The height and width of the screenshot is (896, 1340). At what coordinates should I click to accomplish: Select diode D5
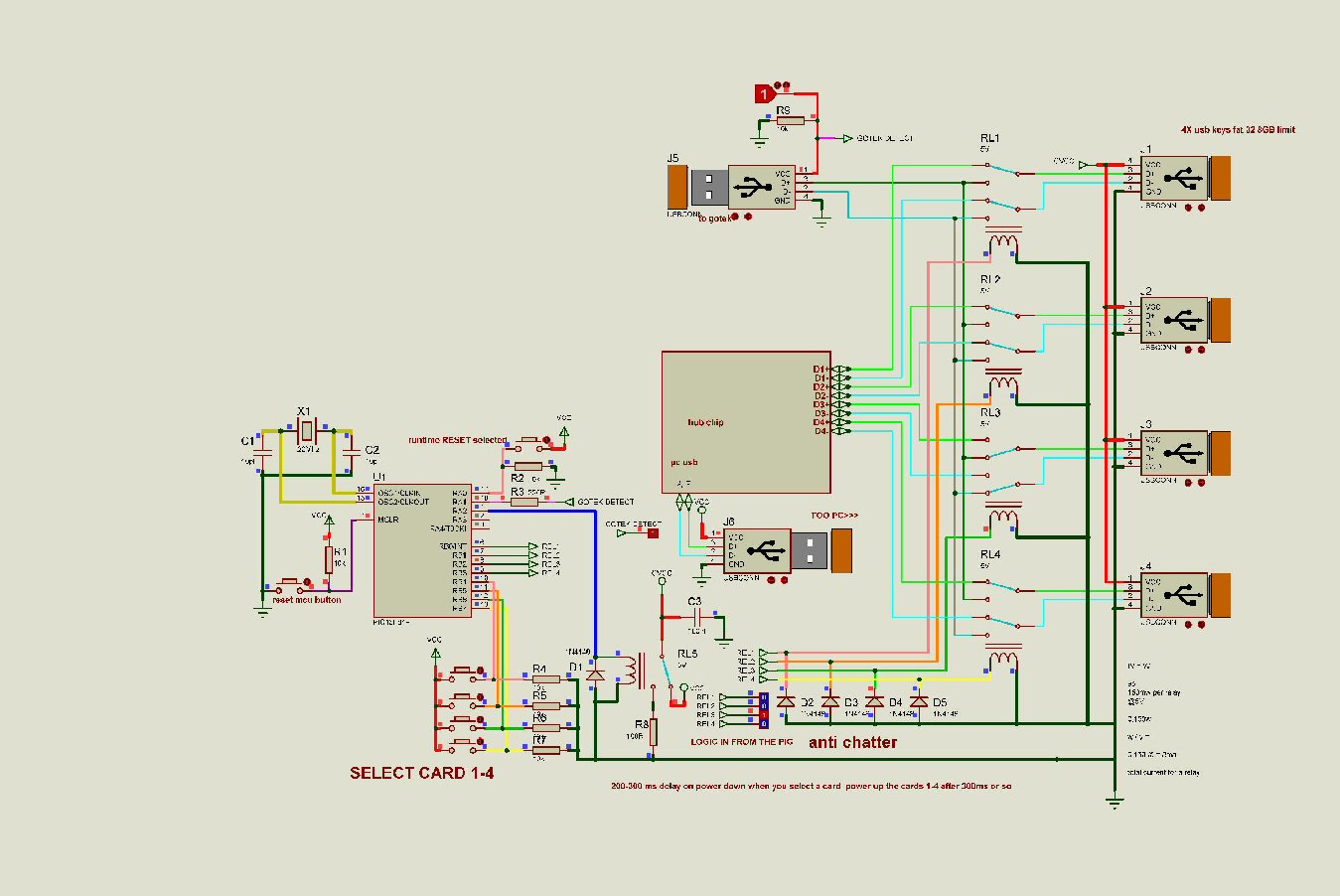pyautogui.click(x=919, y=701)
